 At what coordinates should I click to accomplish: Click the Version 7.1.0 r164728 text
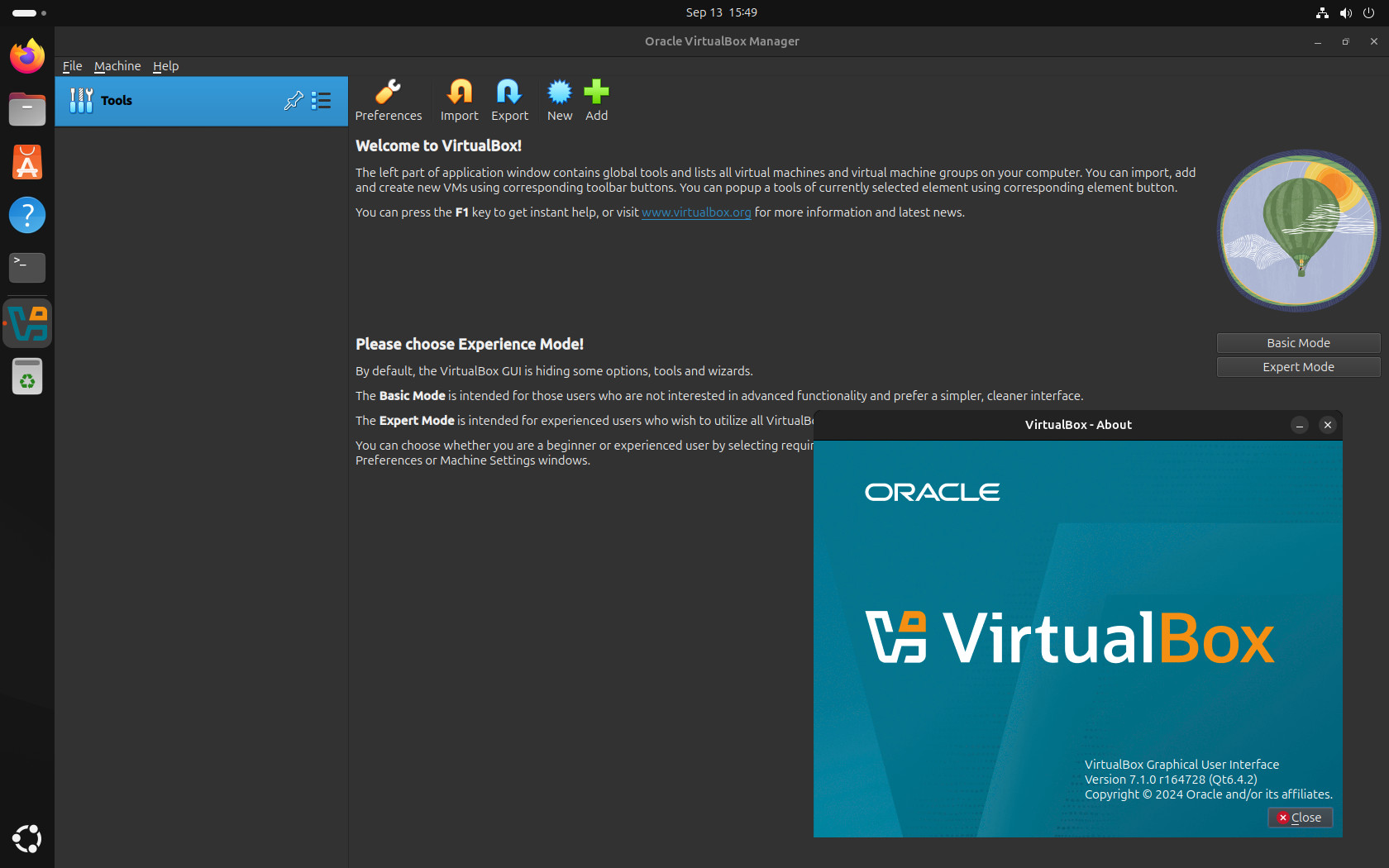[x=1171, y=780]
